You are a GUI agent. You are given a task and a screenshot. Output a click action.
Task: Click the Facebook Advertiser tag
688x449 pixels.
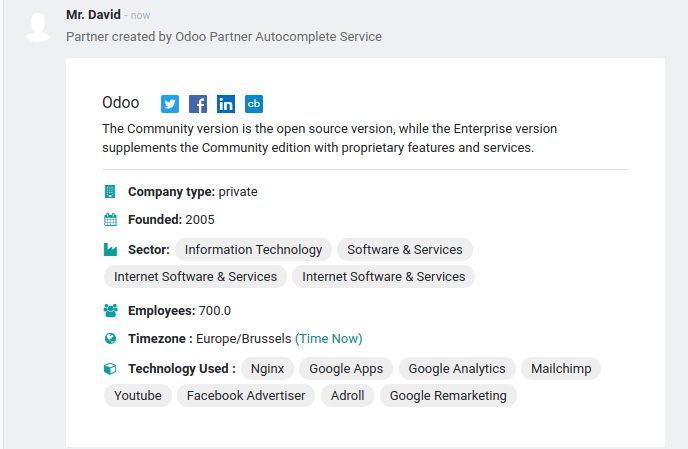pos(246,395)
